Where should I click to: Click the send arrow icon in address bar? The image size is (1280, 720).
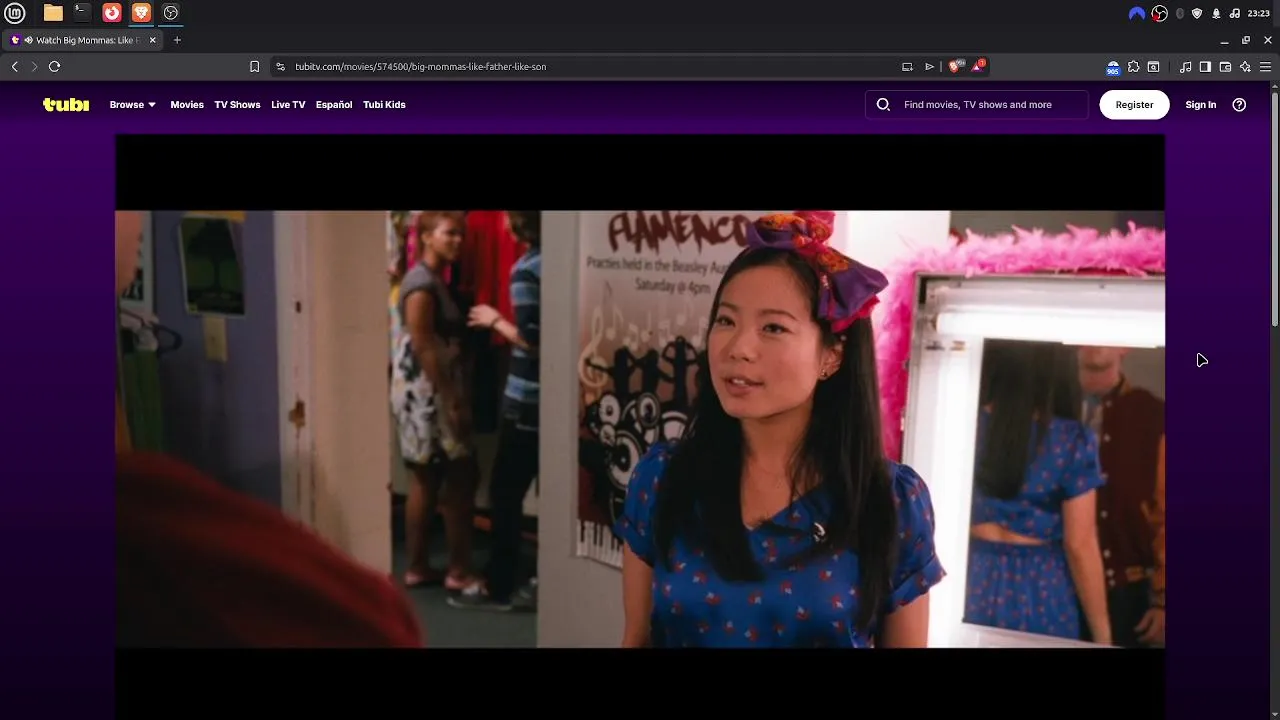pos(929,67)
